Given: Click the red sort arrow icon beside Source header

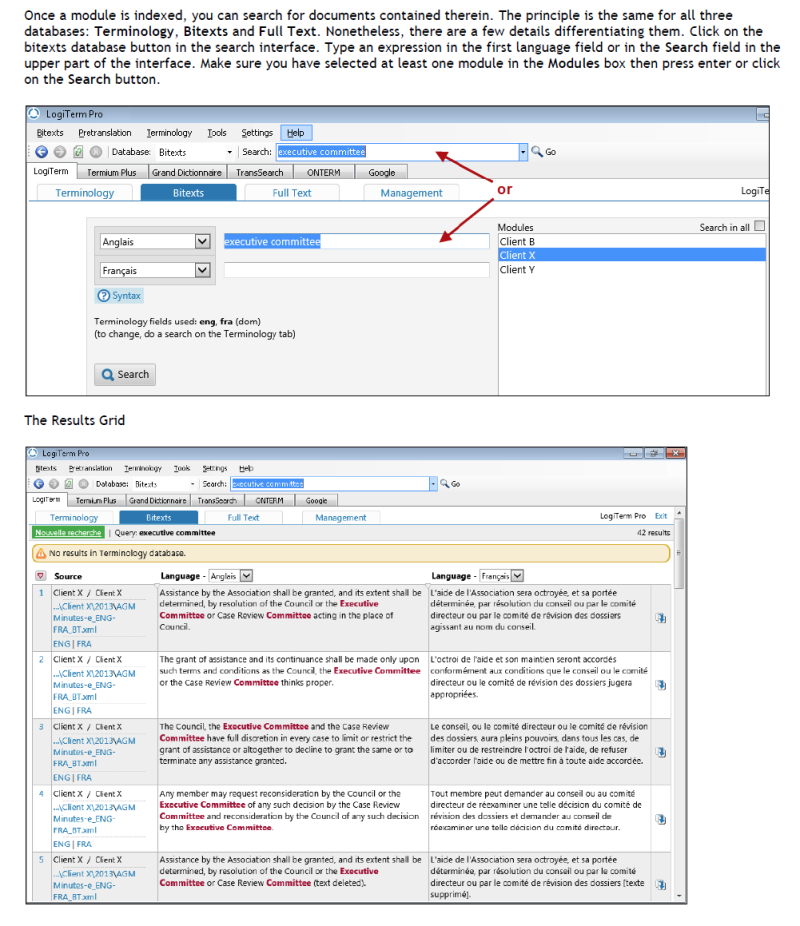Looking at the screenshot, I should pos(40,576).
